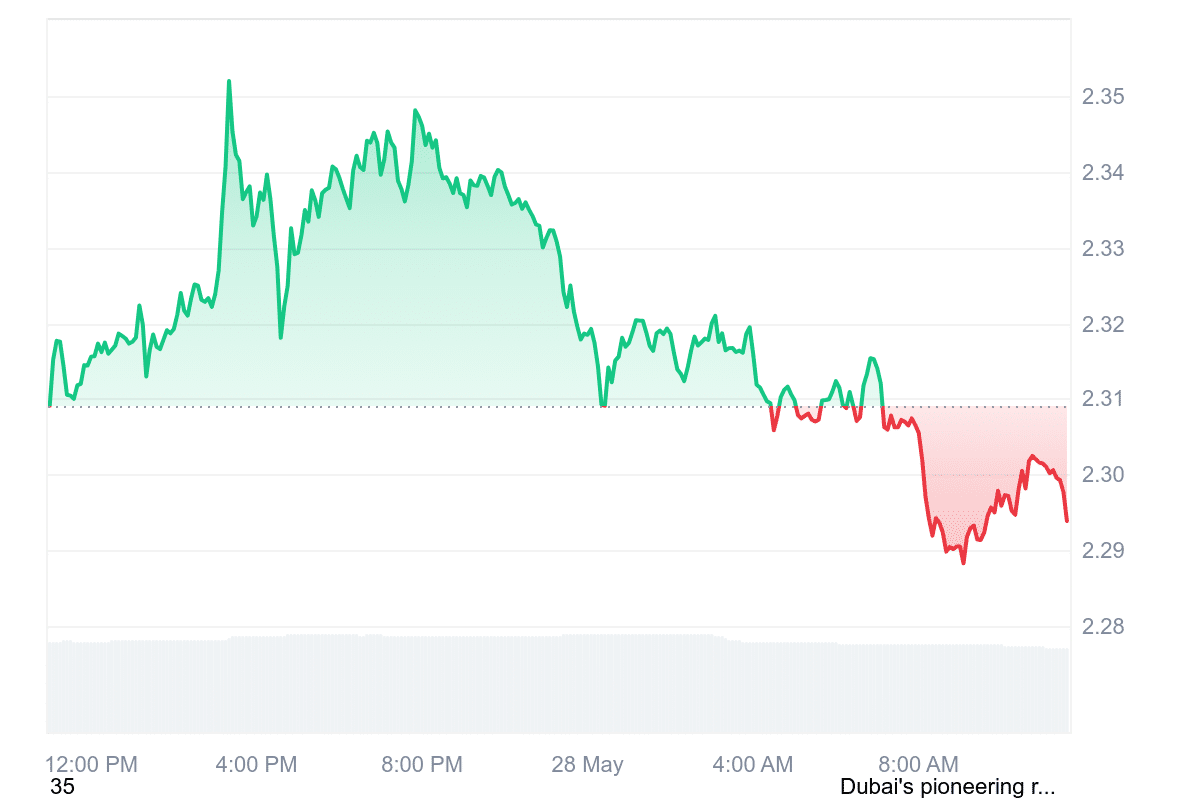This screenshot has height=800, width=1200.
Task: Click the 12:00 PM time axis label
Action: pyautogui.click(x=92, y=765)
